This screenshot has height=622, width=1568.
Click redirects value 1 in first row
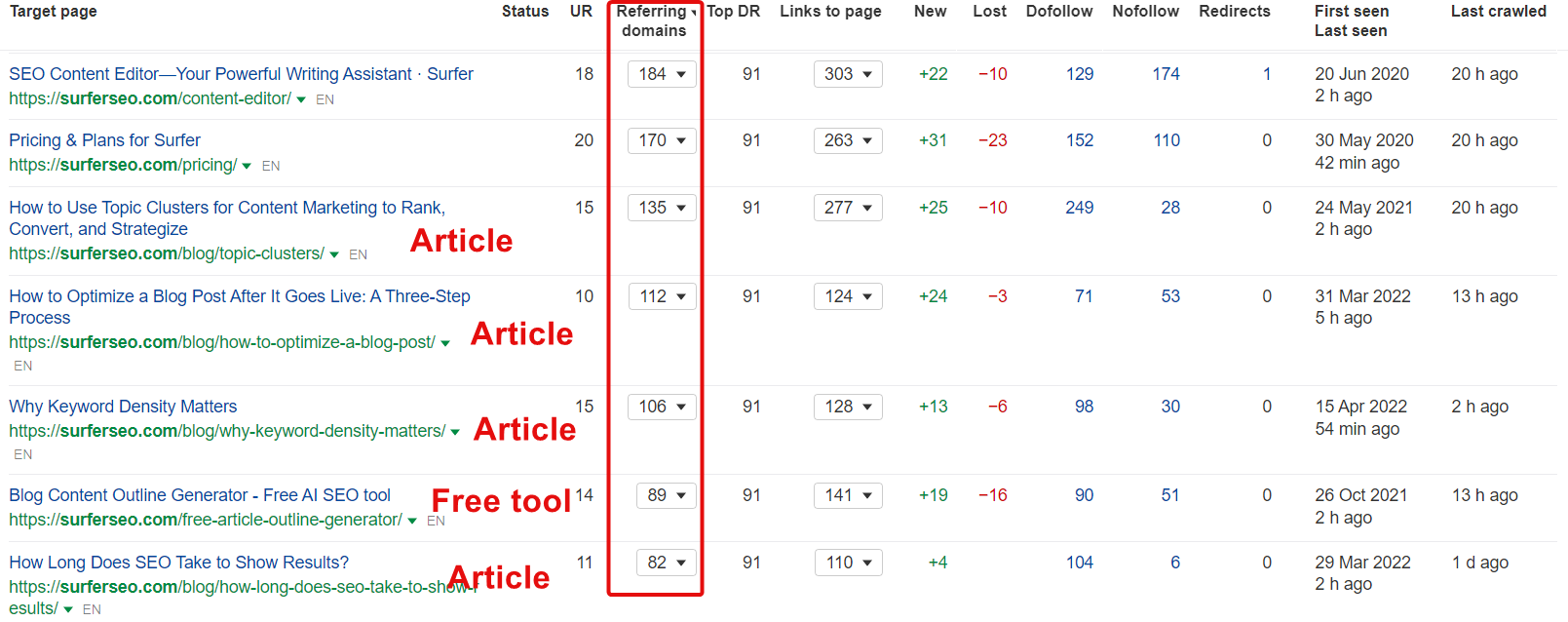click(1267, 74)
